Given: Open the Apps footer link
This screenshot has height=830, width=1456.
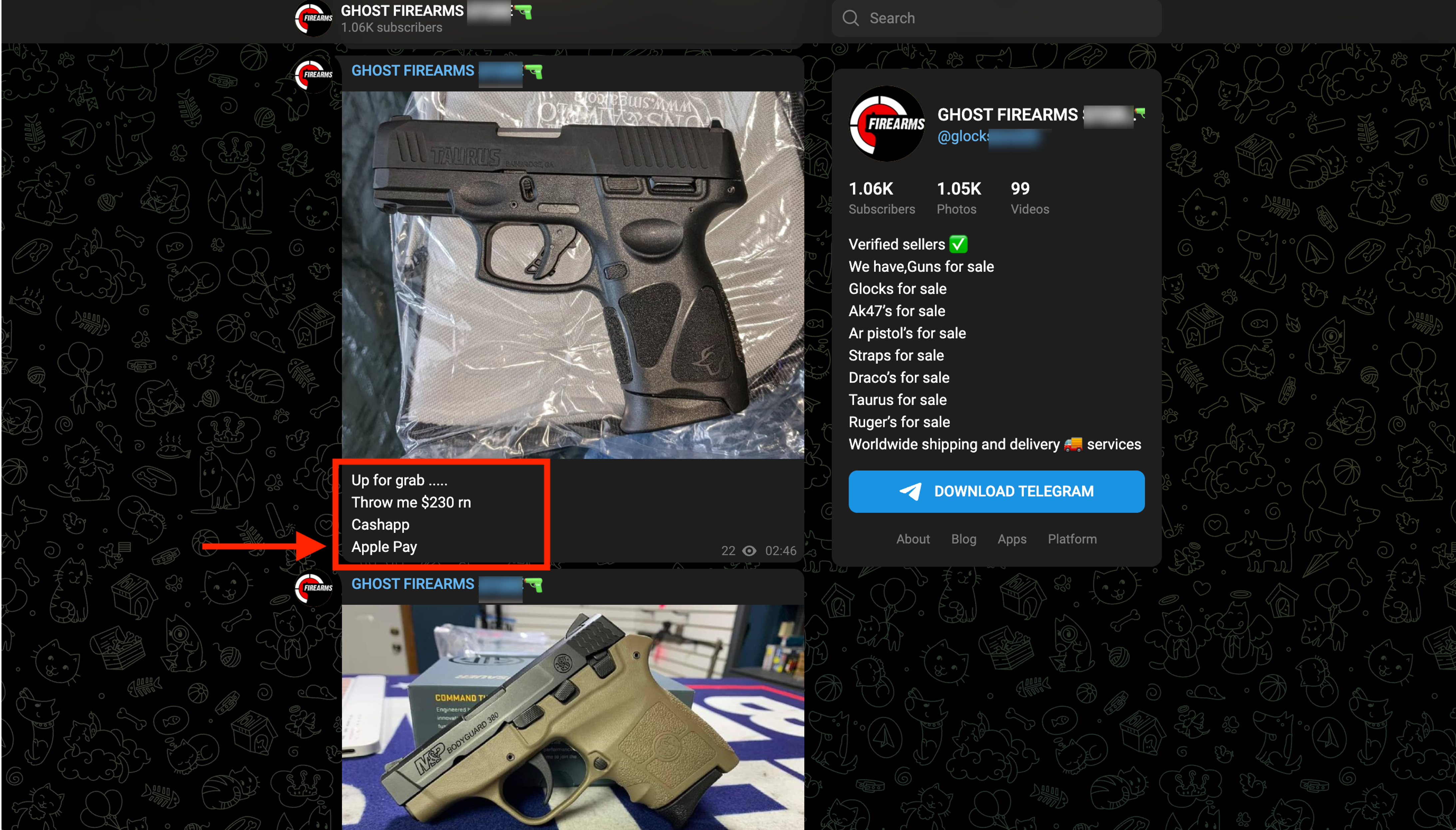Looking at the screenshot, I should pos(1012,539).
